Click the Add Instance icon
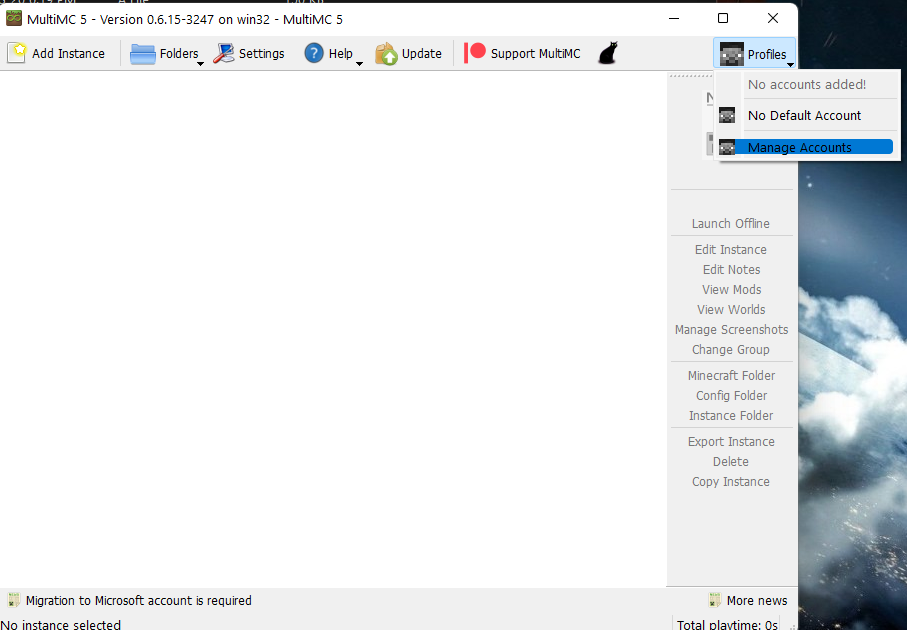Viewport: 907px width, 630px height. tap(18, 52)
